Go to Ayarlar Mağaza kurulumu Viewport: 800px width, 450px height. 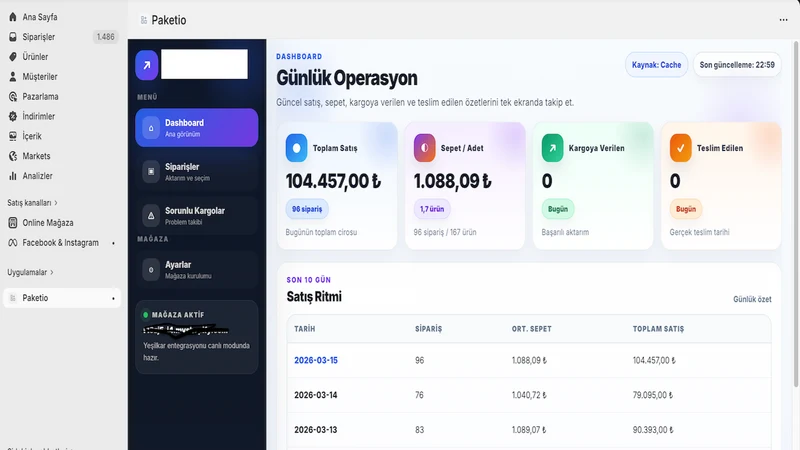coord(196,269)
